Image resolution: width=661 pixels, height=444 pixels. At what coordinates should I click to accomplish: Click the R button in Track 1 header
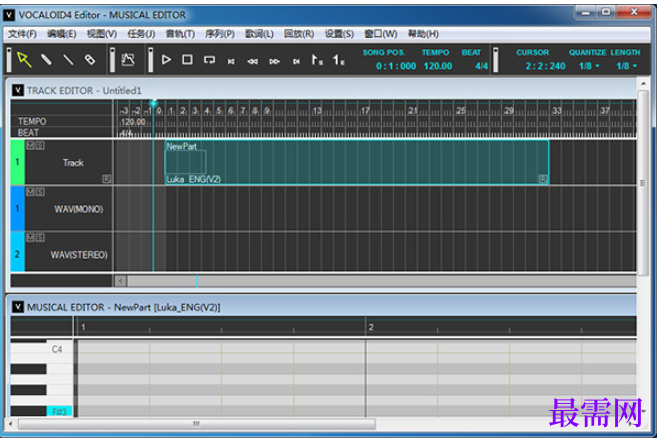[x=107, y=179]
